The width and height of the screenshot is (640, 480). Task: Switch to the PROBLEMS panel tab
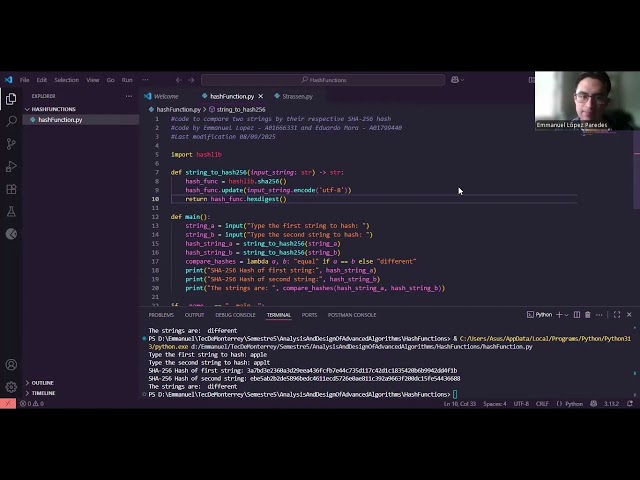coord(161,315)
